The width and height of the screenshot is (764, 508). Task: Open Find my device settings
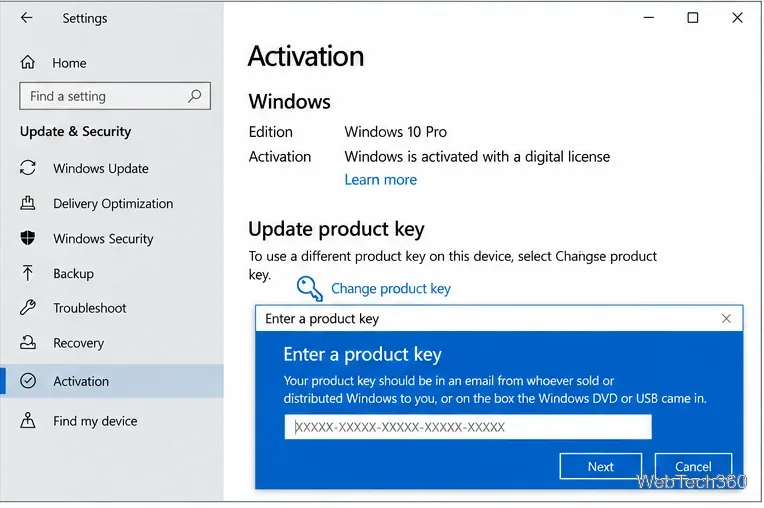pos(95,421)
